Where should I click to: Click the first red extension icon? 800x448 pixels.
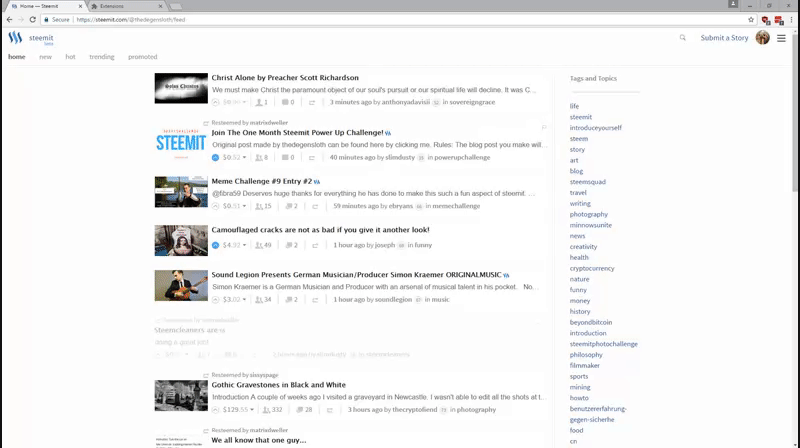(x=765, y=20)
